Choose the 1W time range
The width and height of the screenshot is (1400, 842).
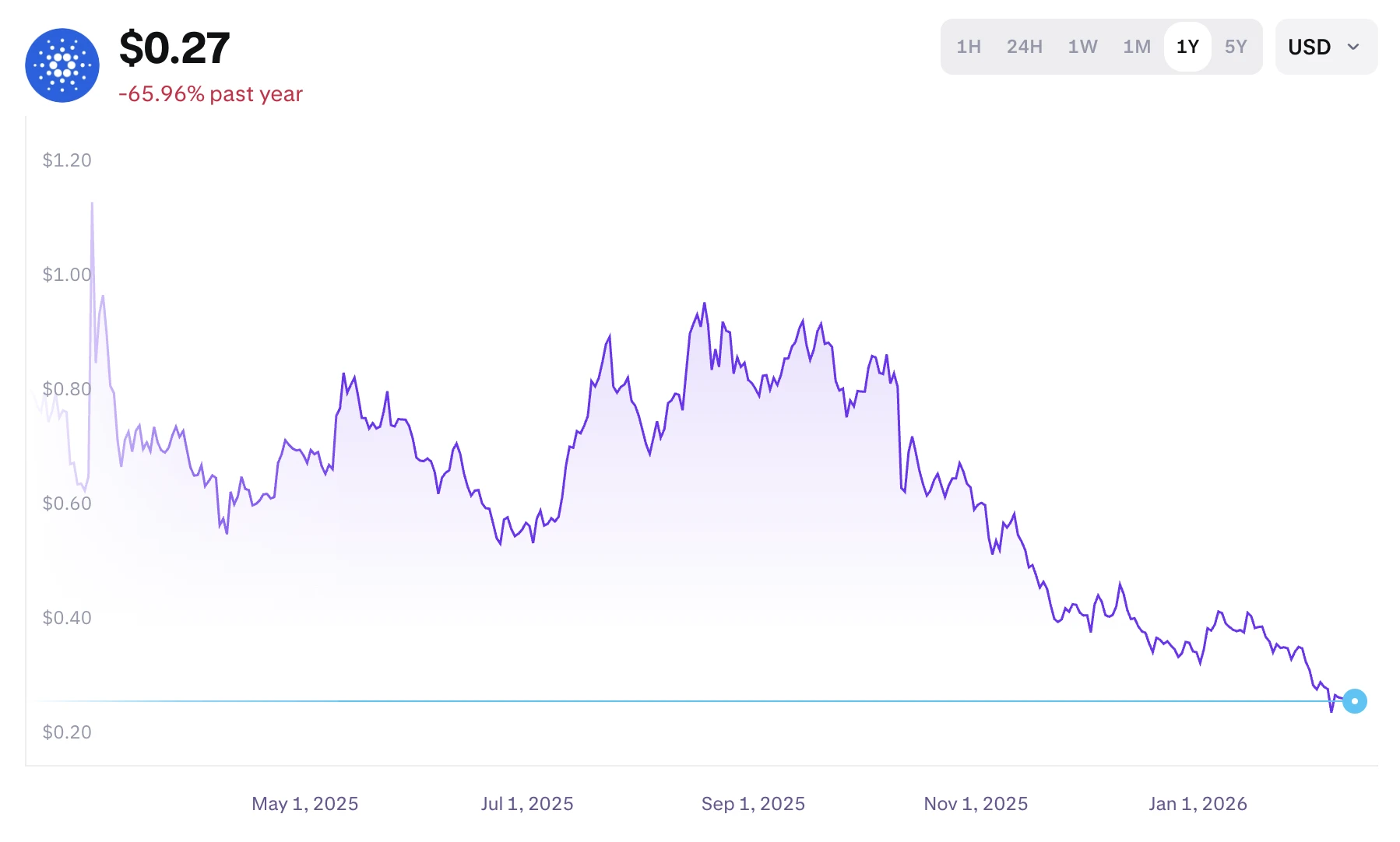click(x=1082, y=47)
